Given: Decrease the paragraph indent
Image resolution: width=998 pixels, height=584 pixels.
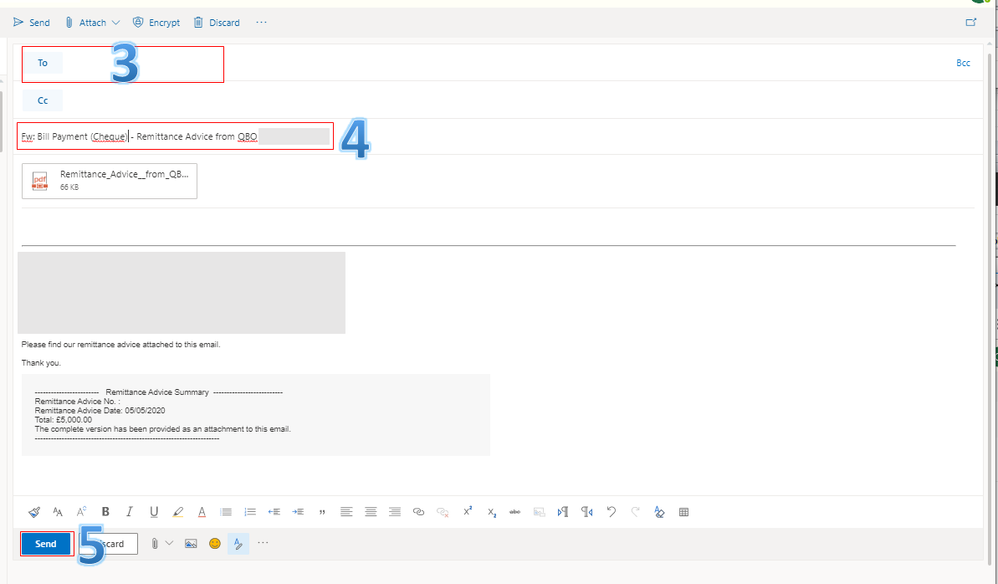Looking at the screenshot, I should (x=274, y=511).
